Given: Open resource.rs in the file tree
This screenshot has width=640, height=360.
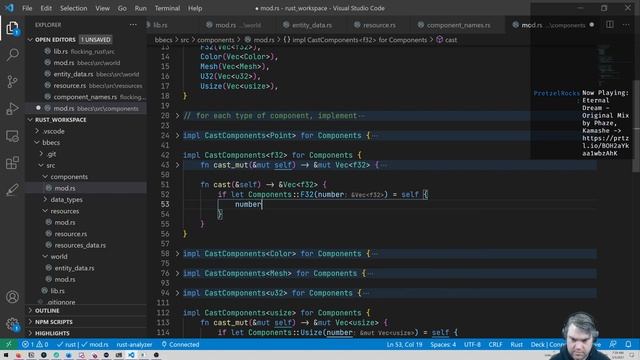Looking at the screenshot, I should point(71,234).
